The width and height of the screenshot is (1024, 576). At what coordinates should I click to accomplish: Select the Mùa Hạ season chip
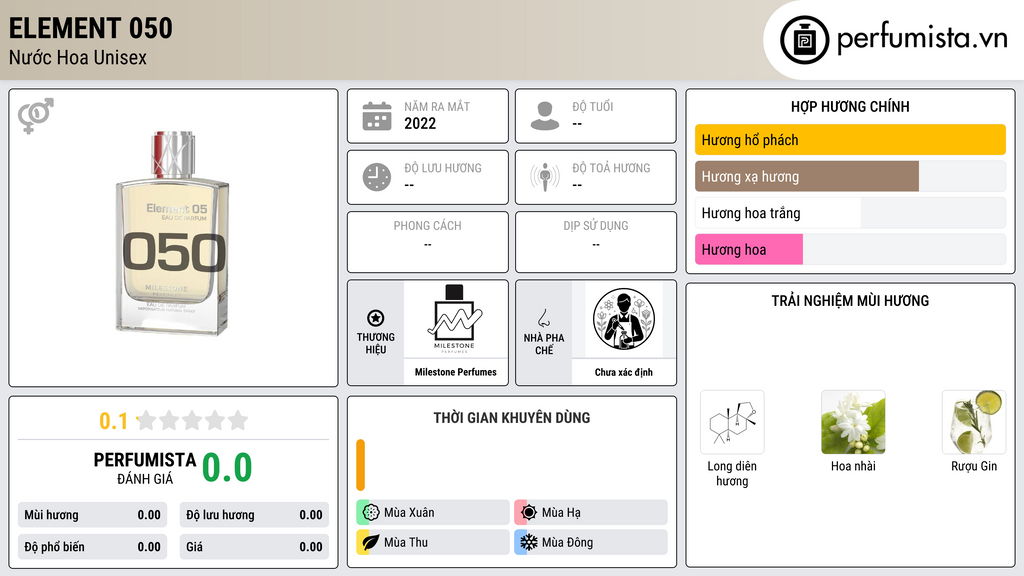tap(591, 513)
